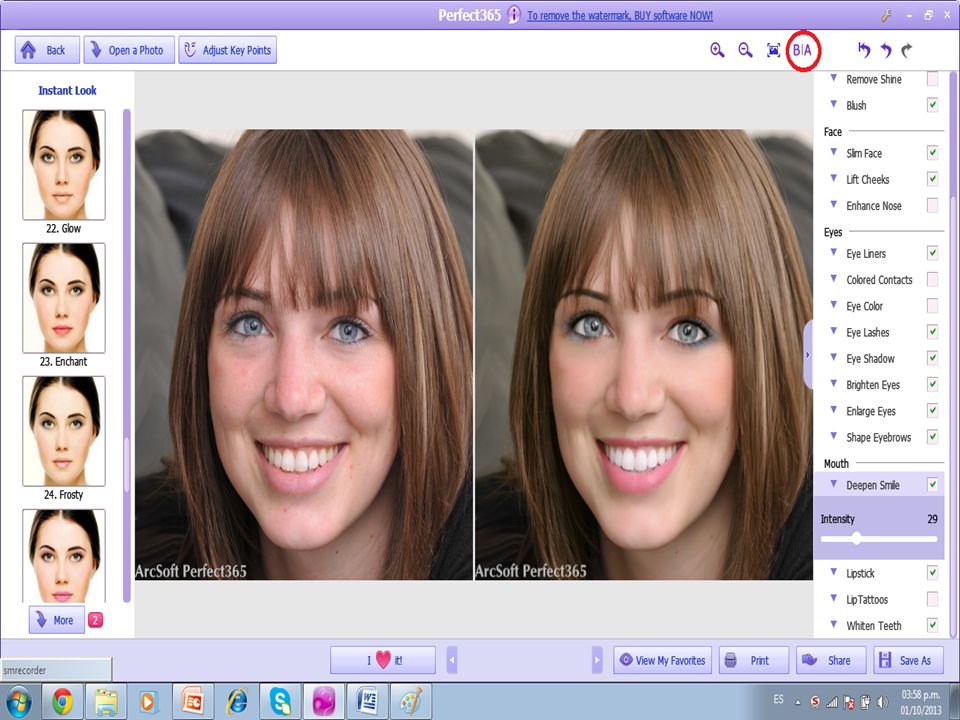Enable the Enhance Nose checkbox
Viewport: 960px width, 720px height.
[x=932, y=205]
